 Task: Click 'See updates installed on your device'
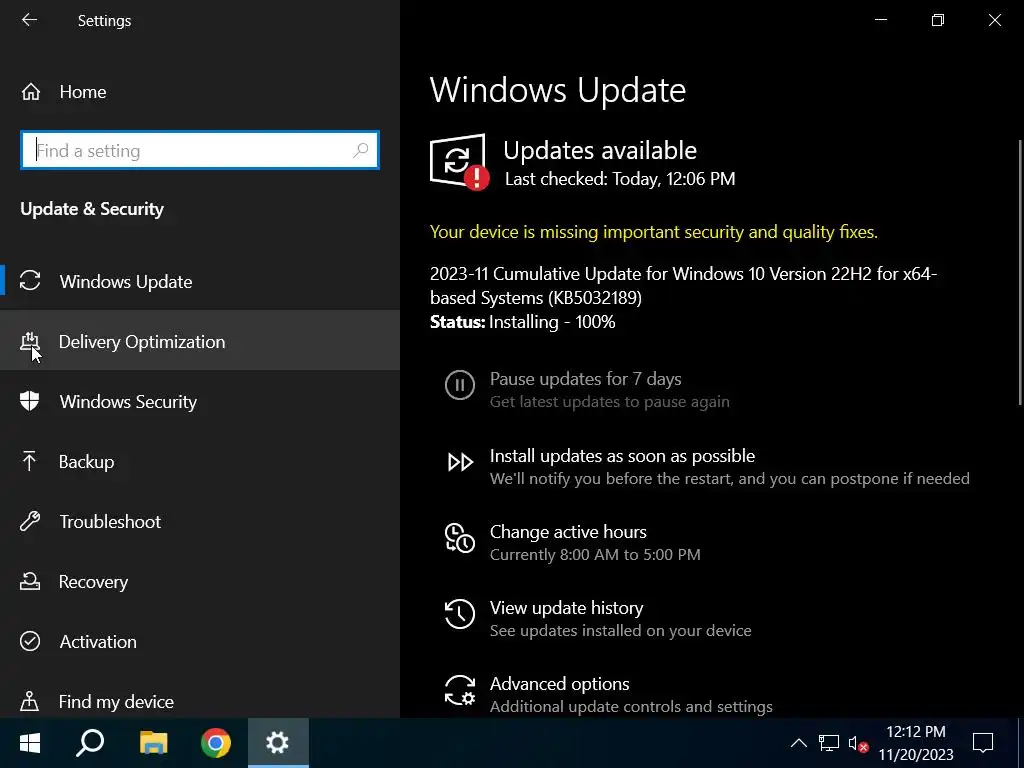[620, 630]
